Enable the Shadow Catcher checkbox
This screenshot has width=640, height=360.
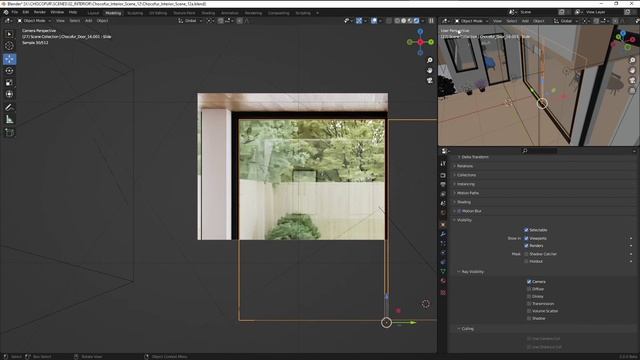pyautogui.click(x=526, y=254)
